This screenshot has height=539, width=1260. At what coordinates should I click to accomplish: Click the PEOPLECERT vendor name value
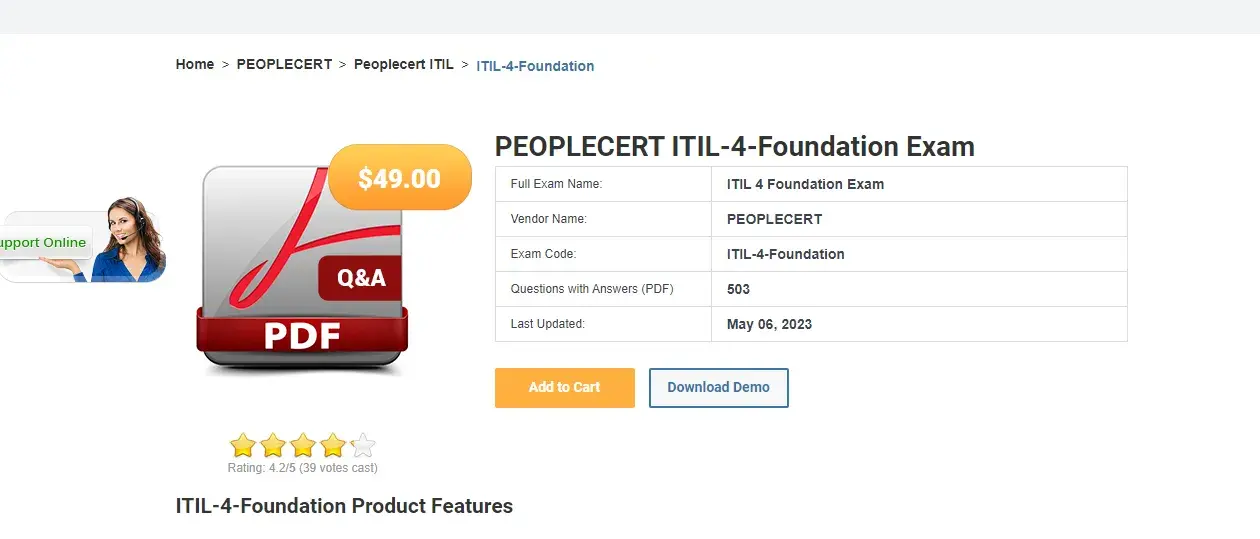pos(774,219)
